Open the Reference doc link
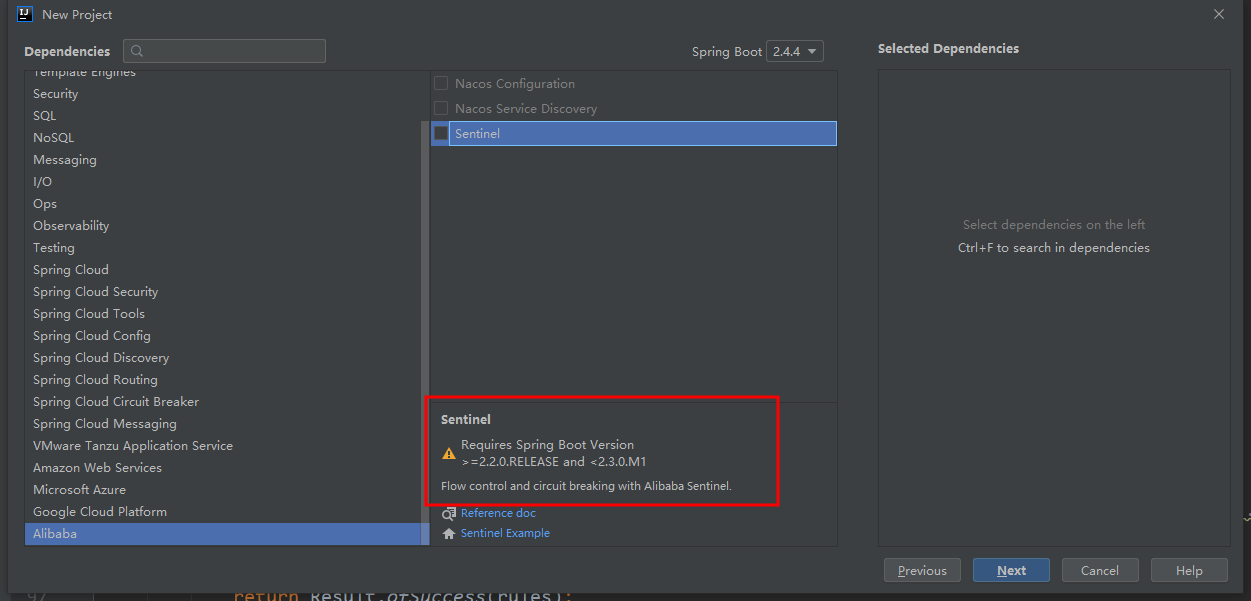Screen dimensions: 1251x601 (x=498, y=513)
